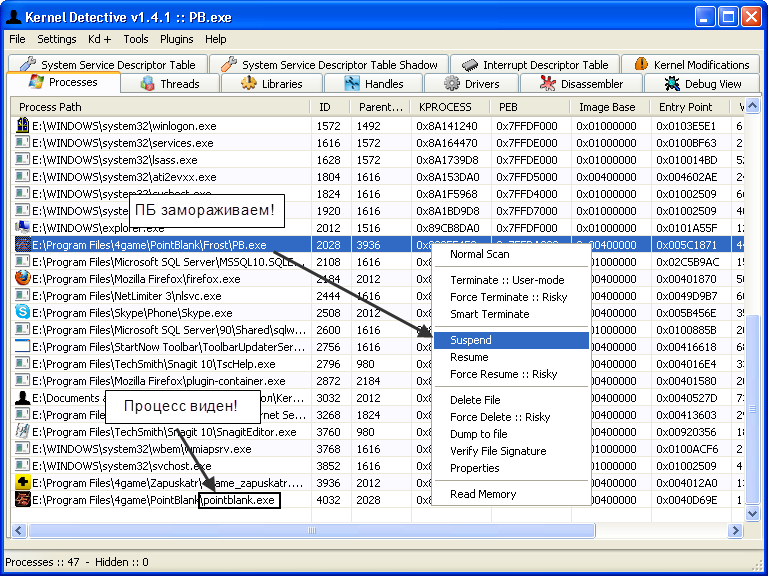Click the plugin-container.exe process icon
Screen dimensions: 768x576
pyautogui.click(x=23, y=381)
